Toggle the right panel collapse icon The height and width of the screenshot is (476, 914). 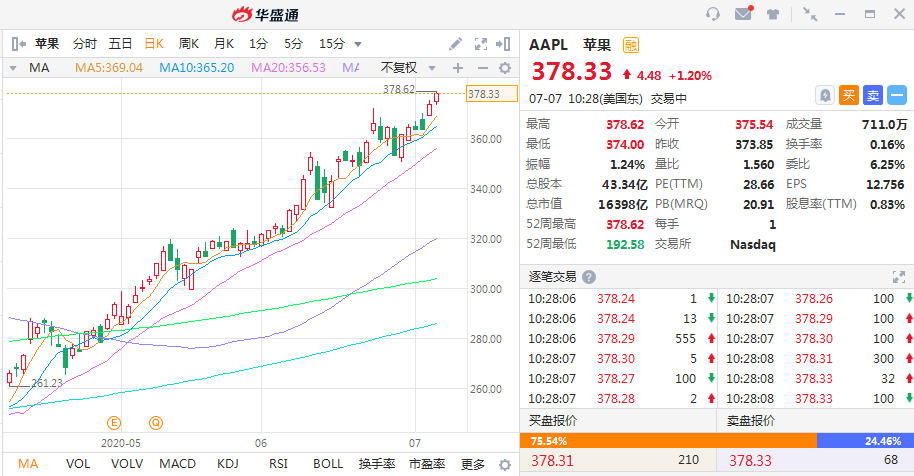click(x=505, y=44)
